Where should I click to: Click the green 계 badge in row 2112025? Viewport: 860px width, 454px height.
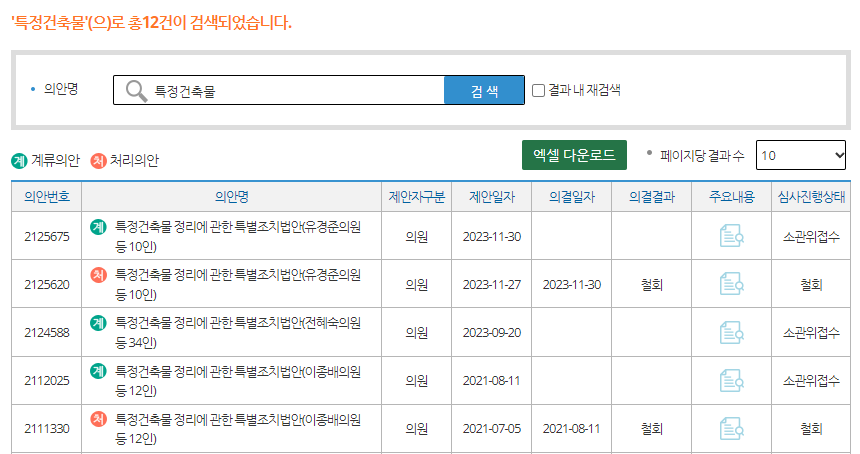(x=98, y=371)
